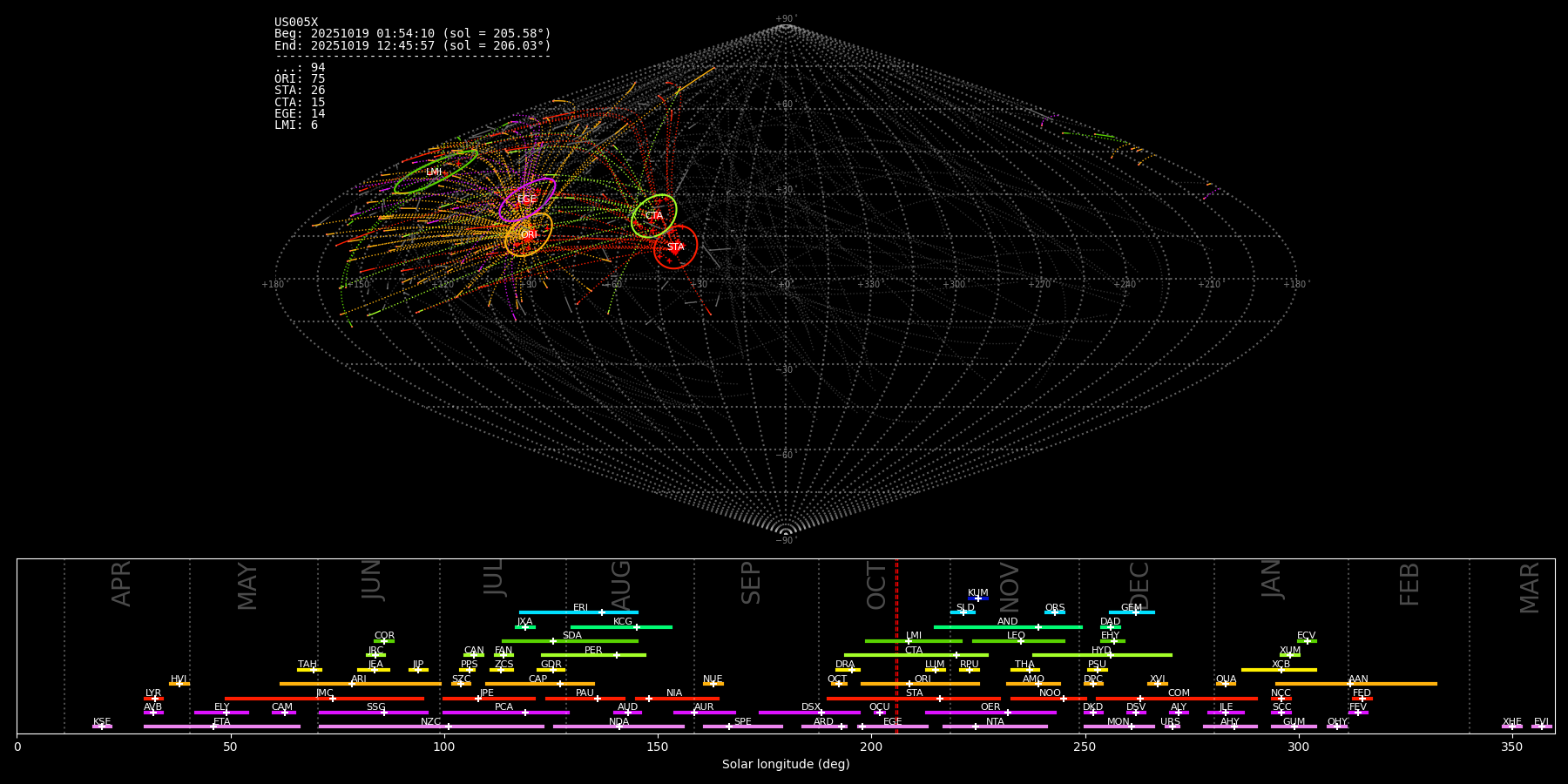Select the PER shower bar in timeline
Screen dimensions: 1568x784
(x=593, y=655)
